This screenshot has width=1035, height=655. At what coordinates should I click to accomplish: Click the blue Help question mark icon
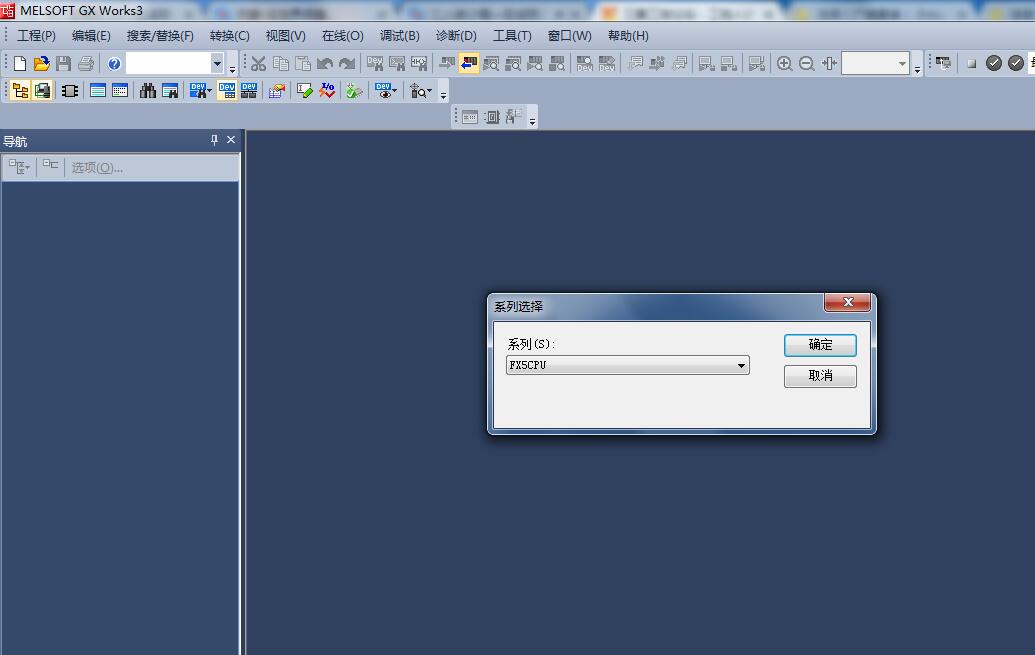(x=114, y=64)
